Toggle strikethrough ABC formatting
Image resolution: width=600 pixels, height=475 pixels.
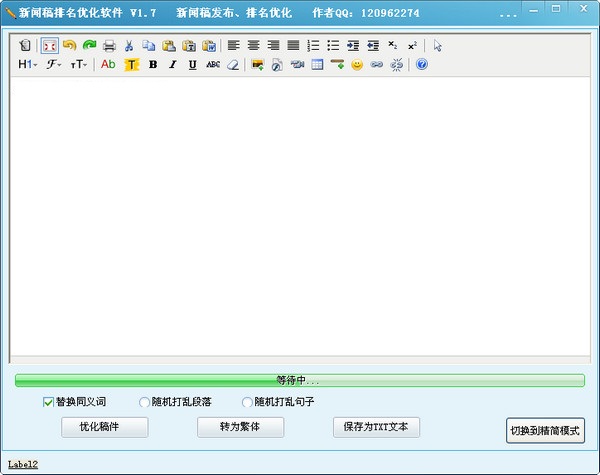pyautogui.click(x=213, y=65)
